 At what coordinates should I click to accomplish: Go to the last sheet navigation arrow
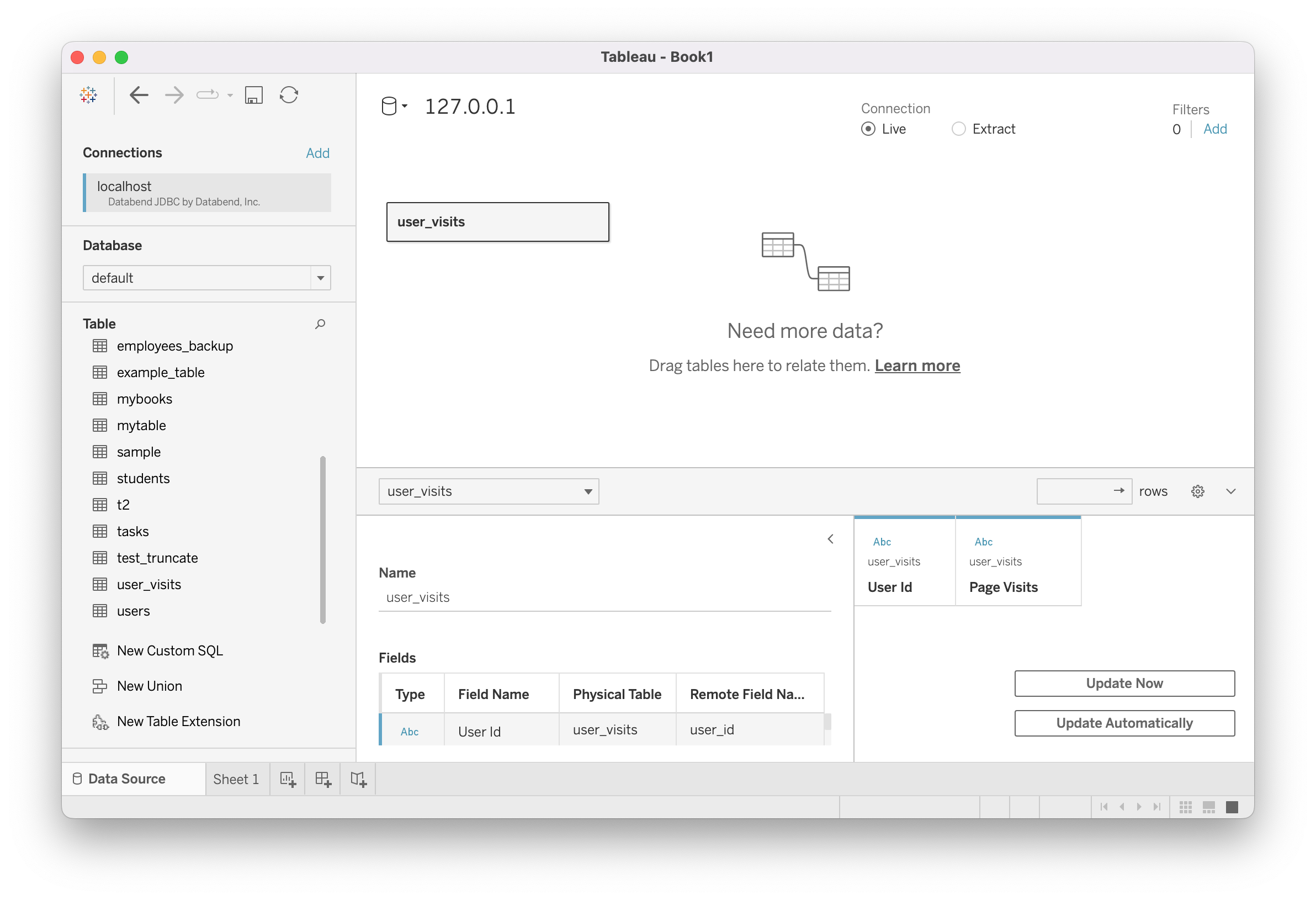(1156, 807)
